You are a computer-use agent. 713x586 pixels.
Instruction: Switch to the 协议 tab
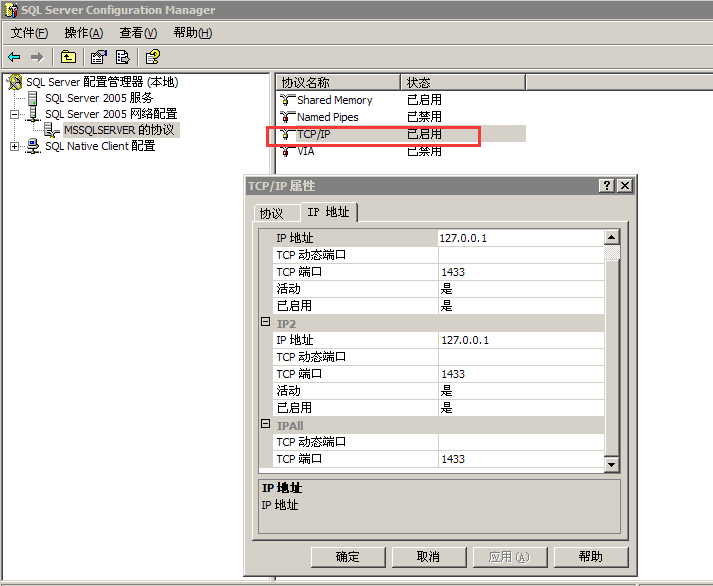pos(271,213)
